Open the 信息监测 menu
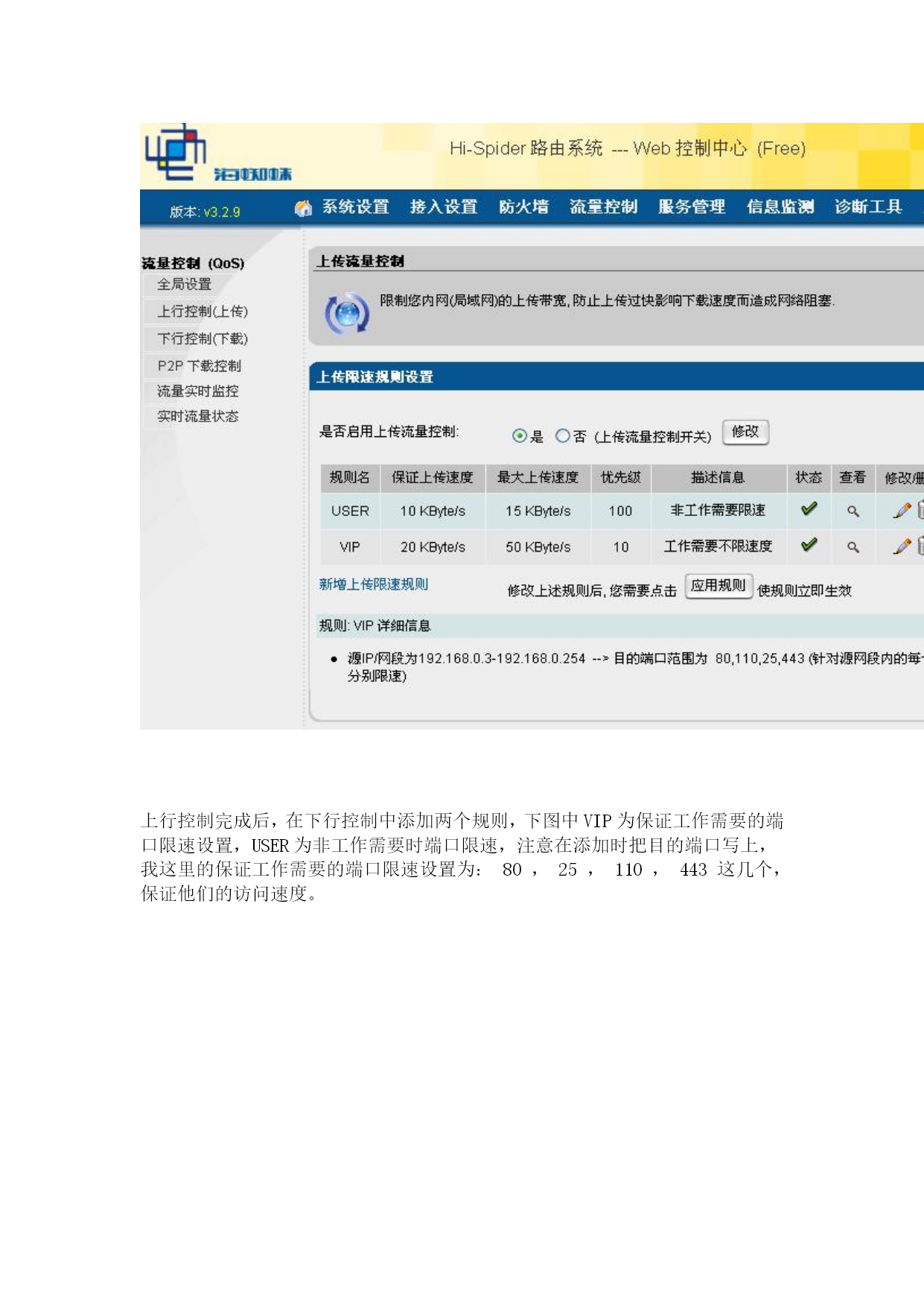This screenshot has height=1306, width=924. (x=780, y=207)
